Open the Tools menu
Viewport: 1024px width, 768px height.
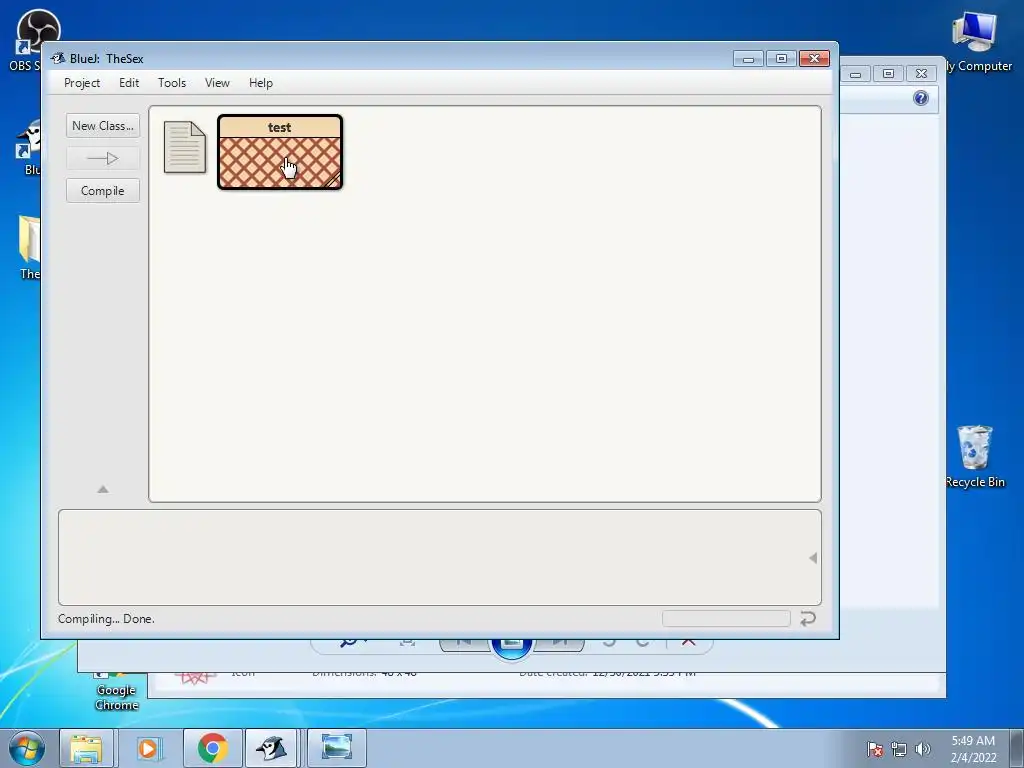[x=172, y=83]
